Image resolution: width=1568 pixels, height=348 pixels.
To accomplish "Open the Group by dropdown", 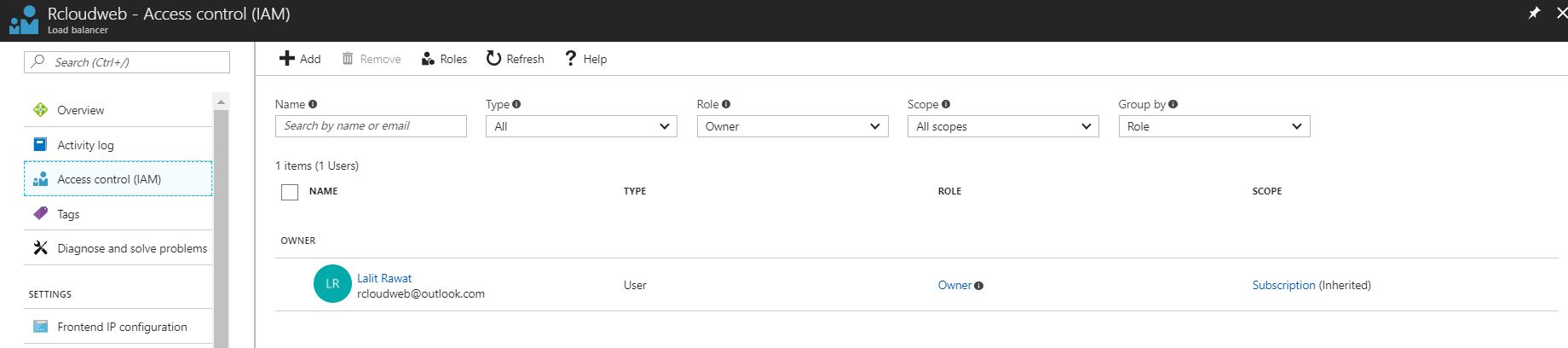I will point(1214,126).
